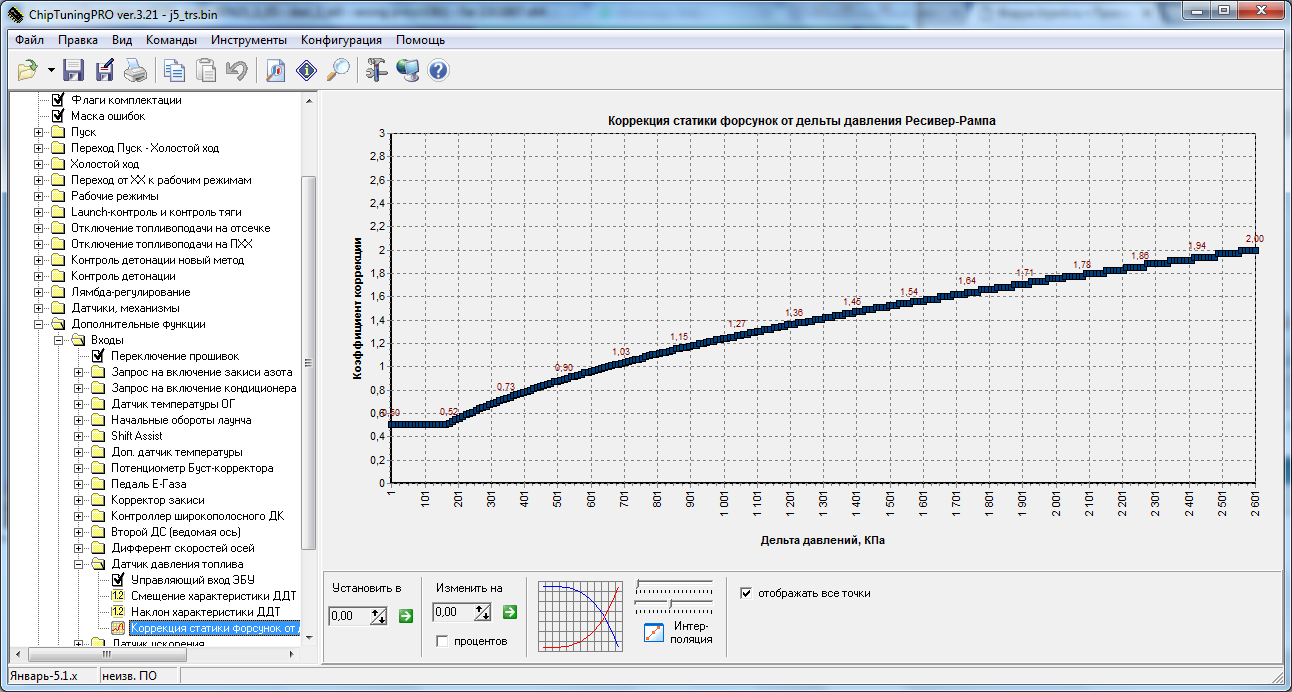Open the Конфигурация menu
1292x692 pixels.
click(341, 40)
